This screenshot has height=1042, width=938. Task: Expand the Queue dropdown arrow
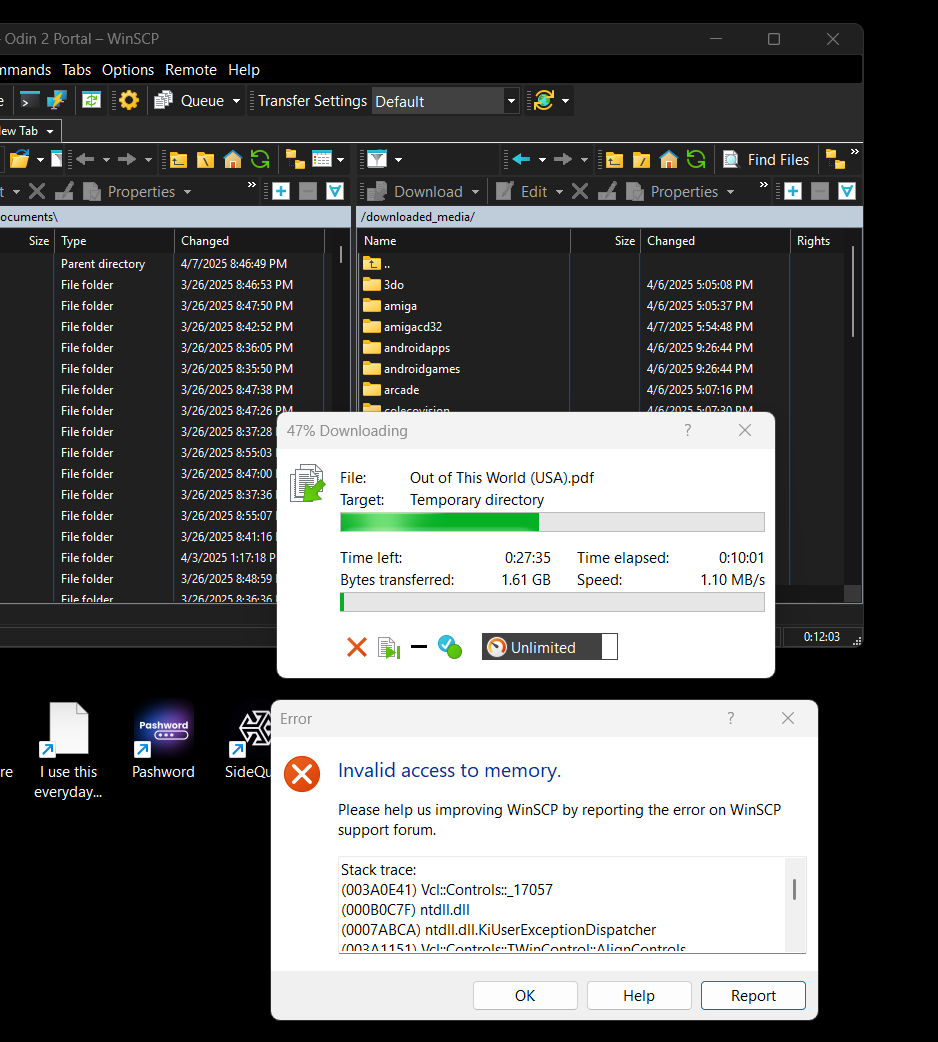pyautogui.click(x=237, y=101)
